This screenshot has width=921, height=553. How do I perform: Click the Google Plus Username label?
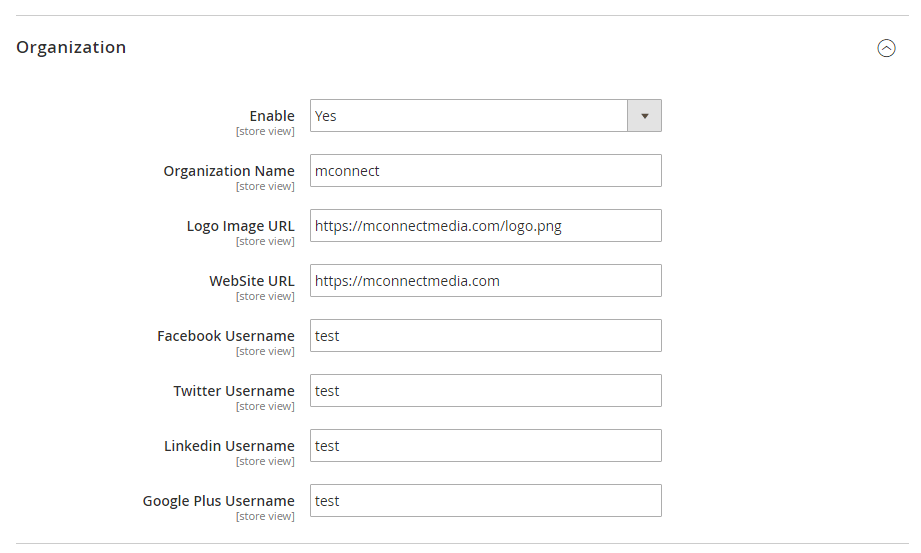point(219,501)
